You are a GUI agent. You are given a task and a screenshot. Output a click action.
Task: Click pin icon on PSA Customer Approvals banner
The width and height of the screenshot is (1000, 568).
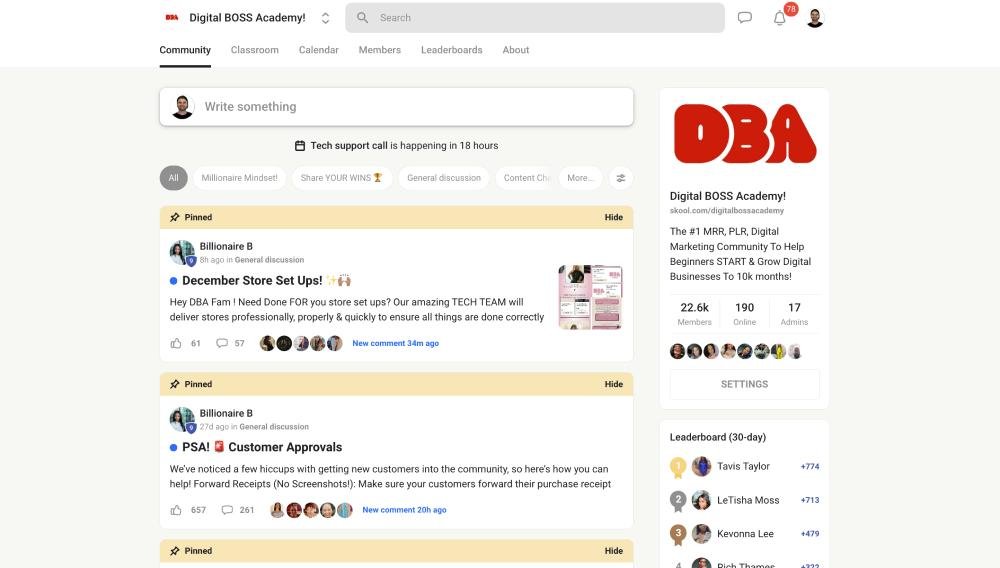point(175,384)
